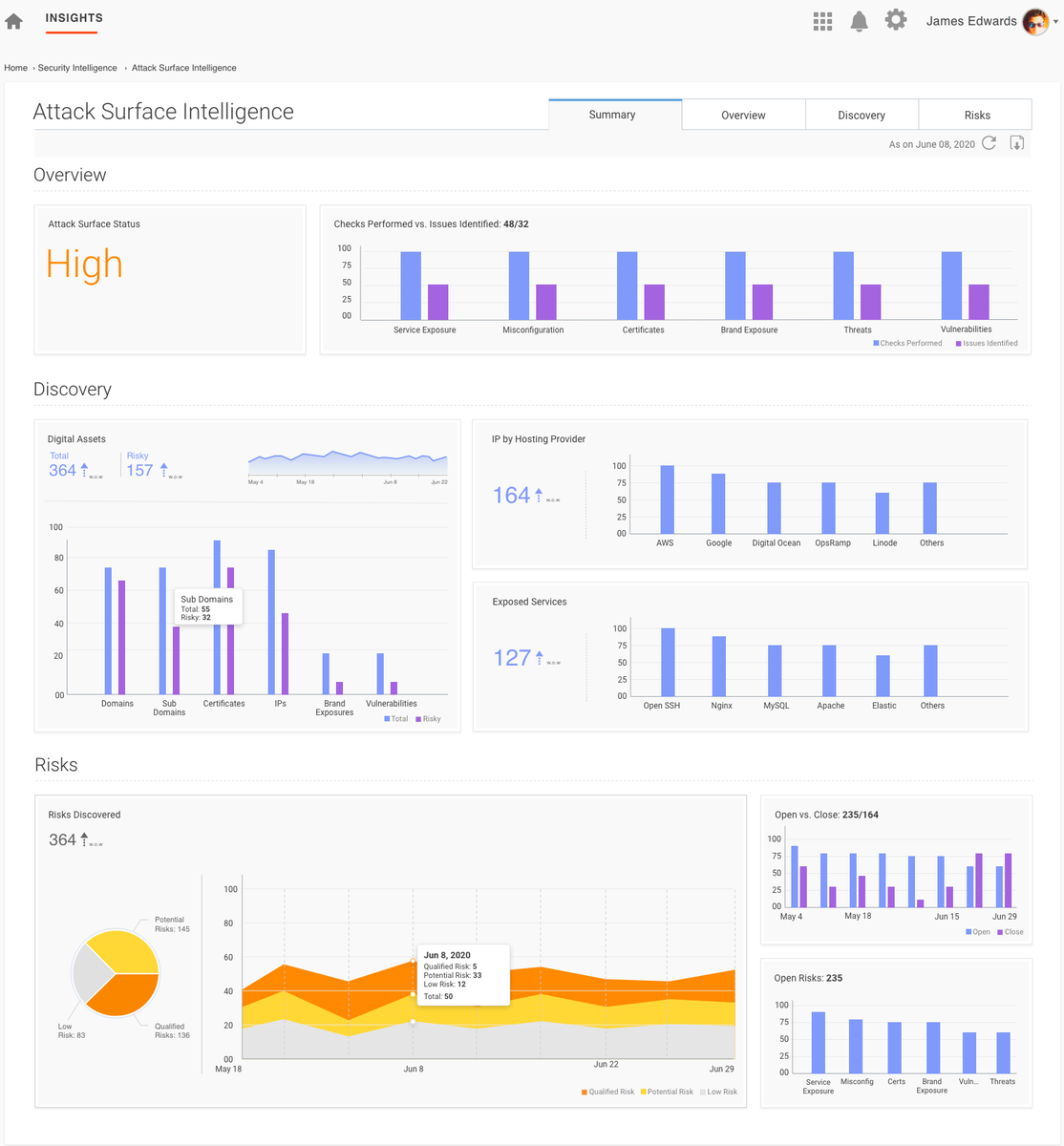1064x1146 pixels.
Task: Click the digital assets trend sparkline
Action: click(x=348, y=464)
